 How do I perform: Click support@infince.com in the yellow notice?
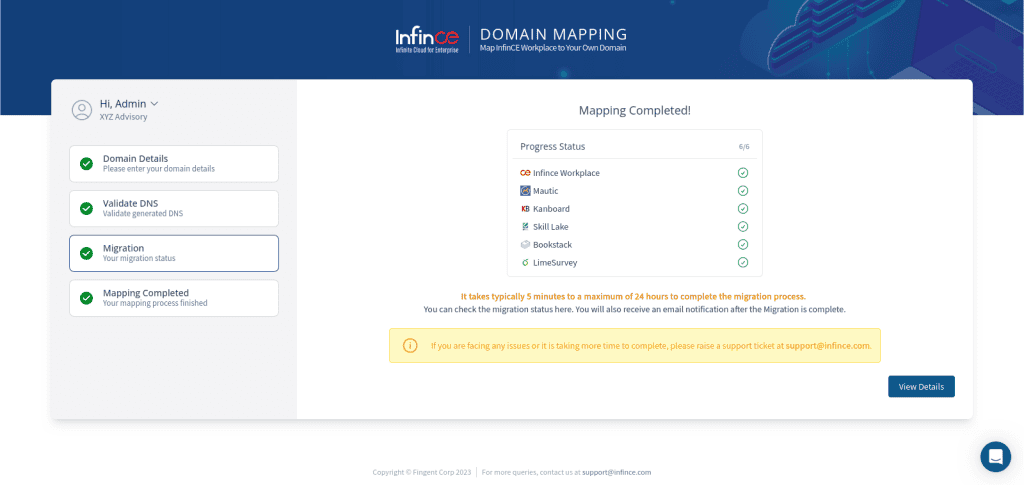pyautogui.click(x=828, y=345)
